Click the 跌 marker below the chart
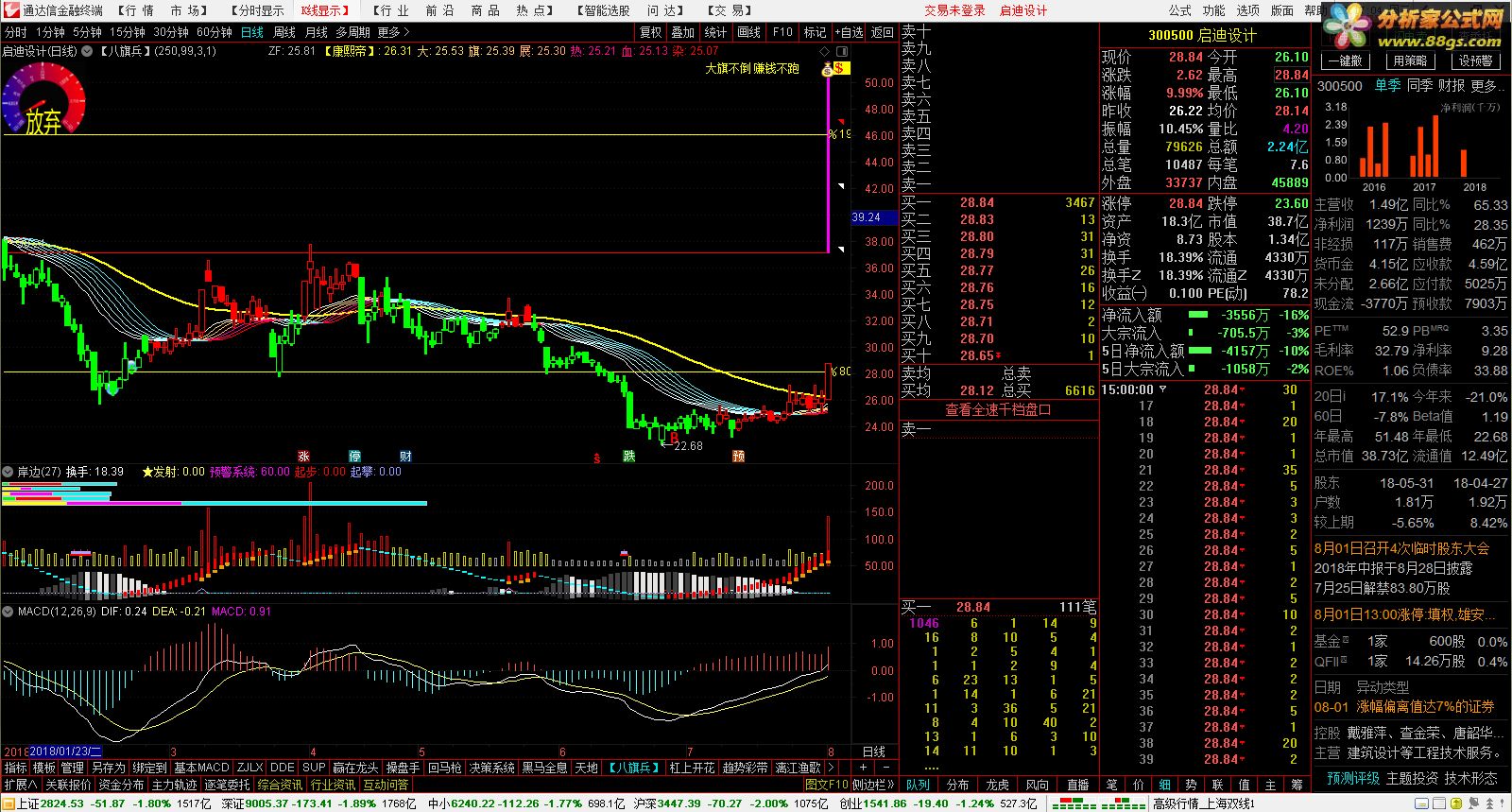 (x=629, y=457)
